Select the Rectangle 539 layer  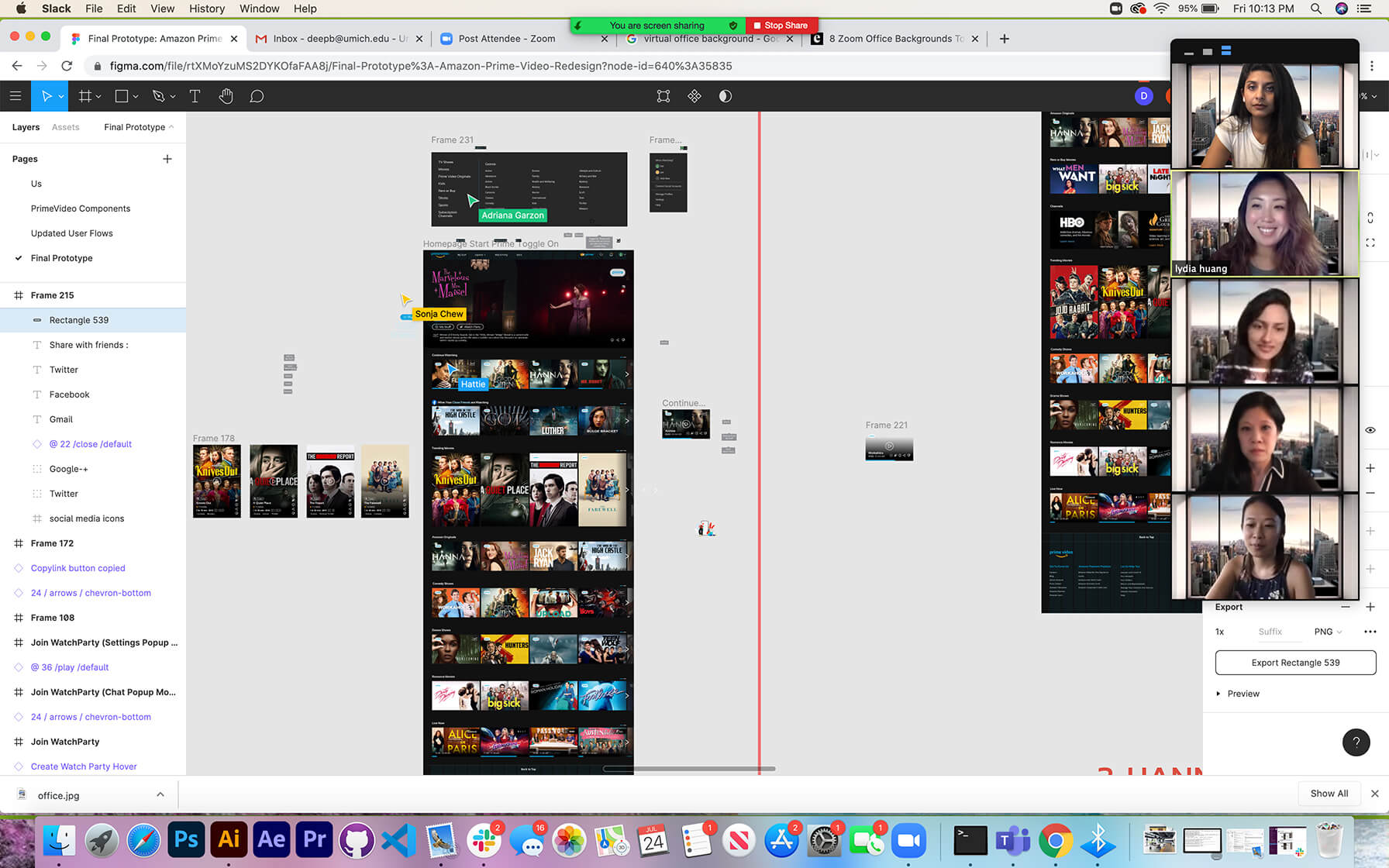(x=93, y=320)
